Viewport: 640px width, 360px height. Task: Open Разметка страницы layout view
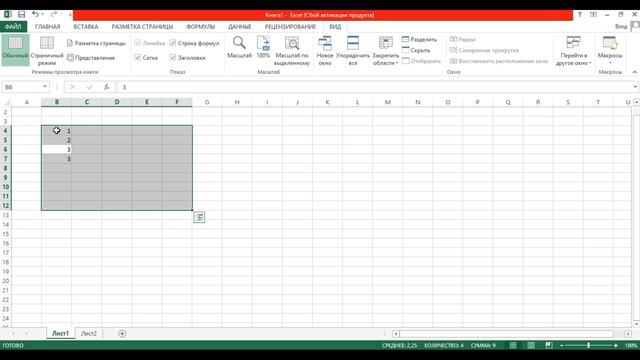(96, 43)
